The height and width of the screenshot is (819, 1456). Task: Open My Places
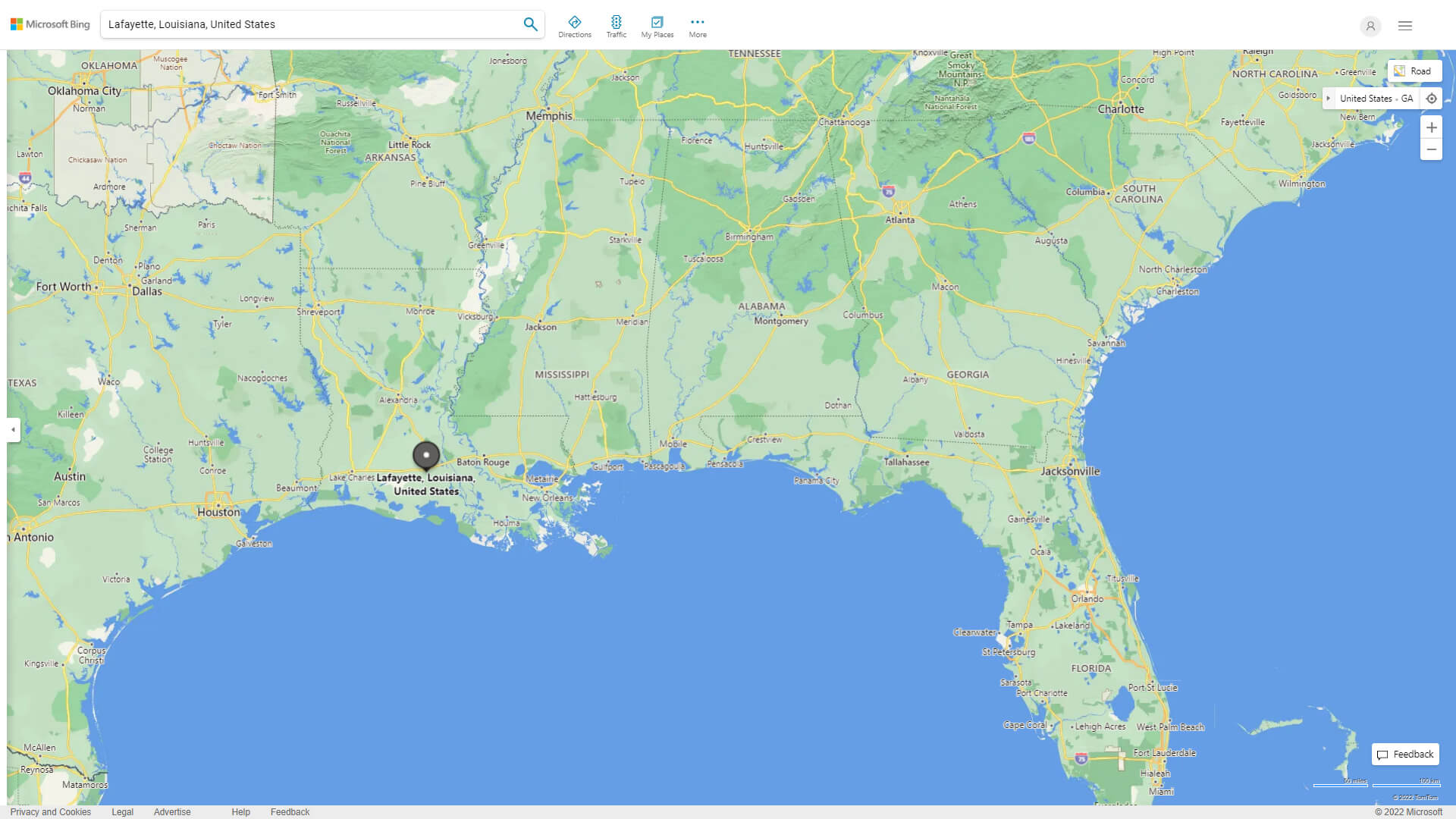pos(657,25)
